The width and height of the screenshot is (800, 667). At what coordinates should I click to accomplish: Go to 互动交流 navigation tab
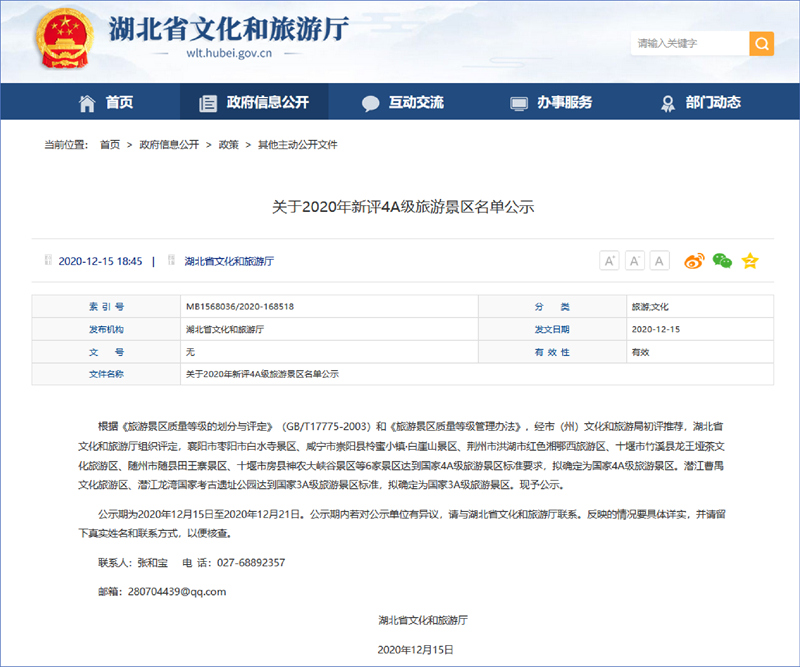pyautogui.click(x=403, y=102)
